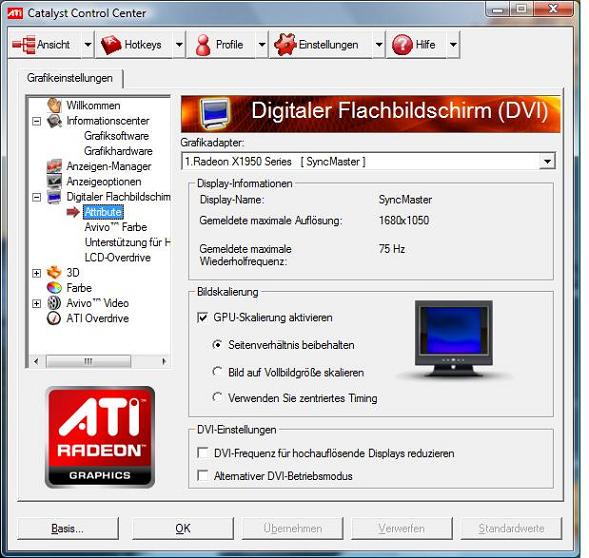Click the Basis... button

click(x=68, y=528)
